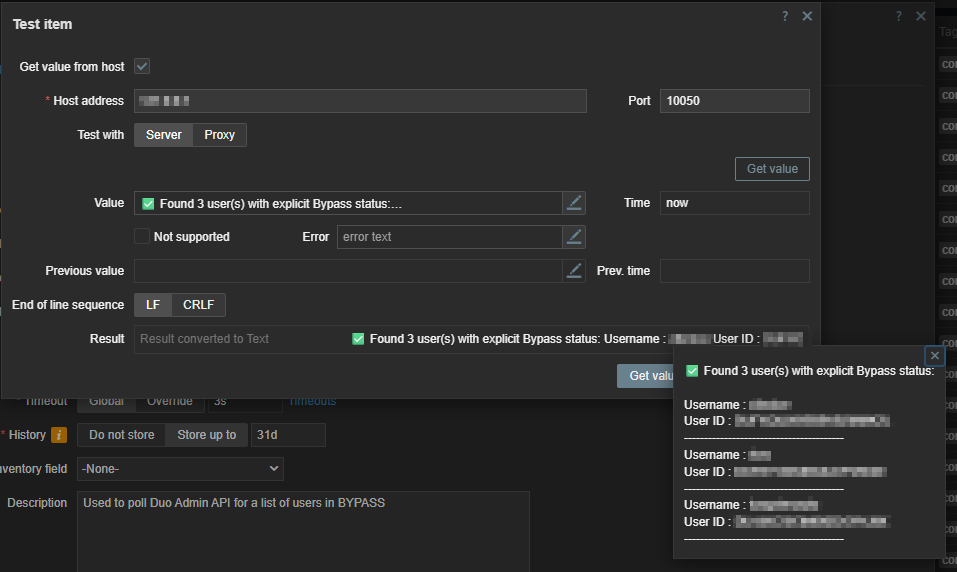Open help for Test item dialog

coord(785,16)
